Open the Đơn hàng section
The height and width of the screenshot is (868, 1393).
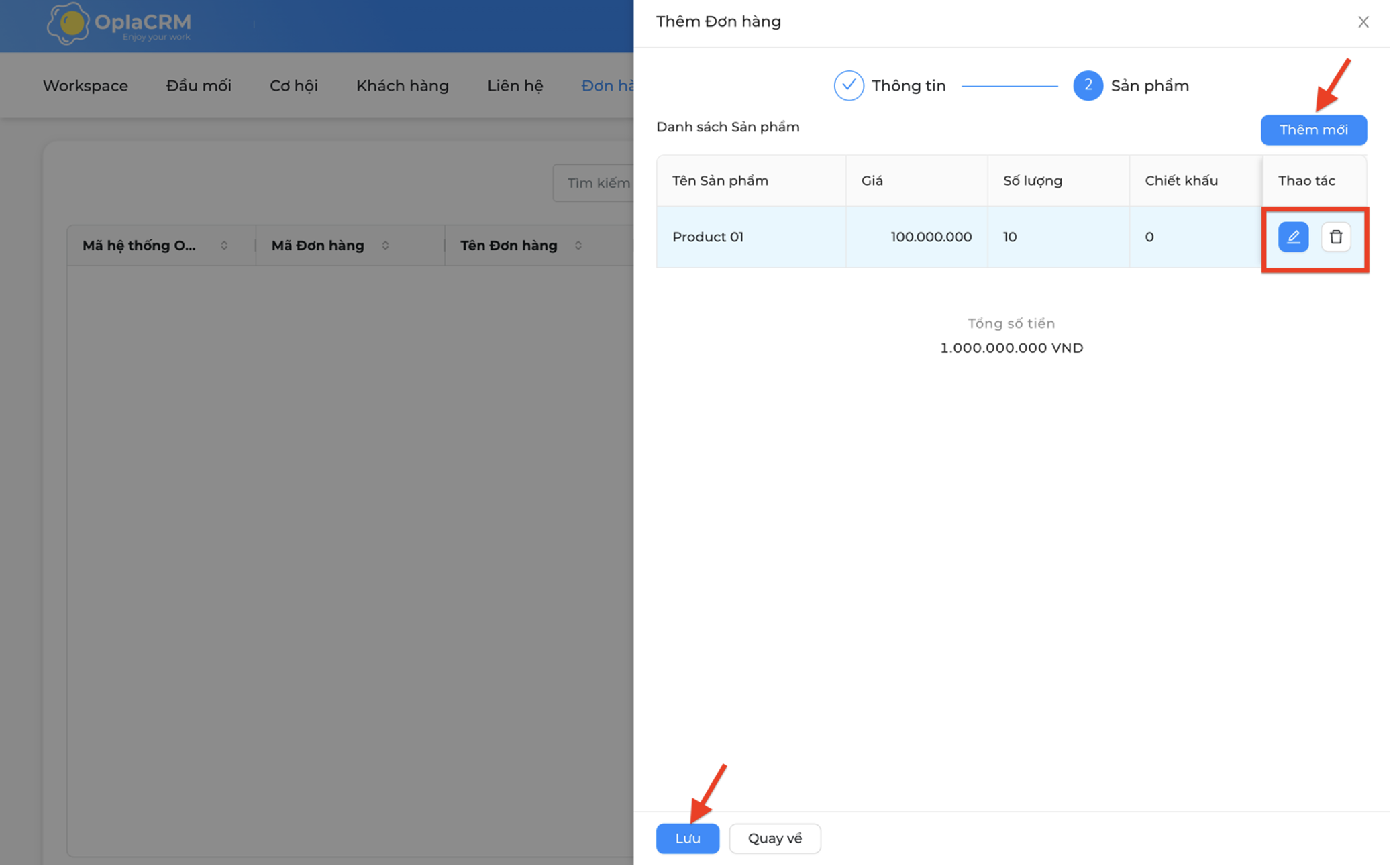coord(609,86)
